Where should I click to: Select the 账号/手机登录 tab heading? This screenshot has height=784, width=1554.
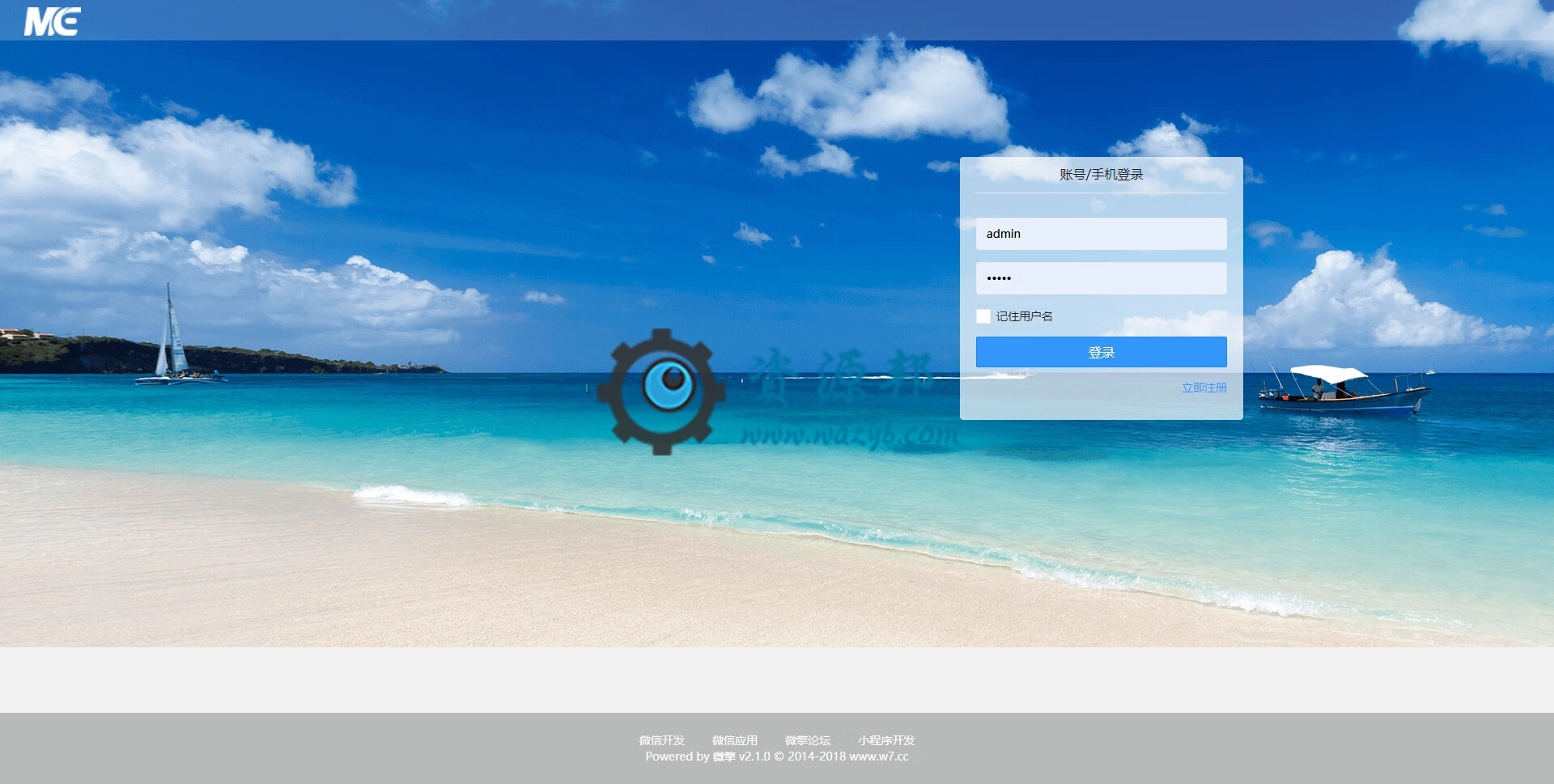click(x=1101, y=175)
